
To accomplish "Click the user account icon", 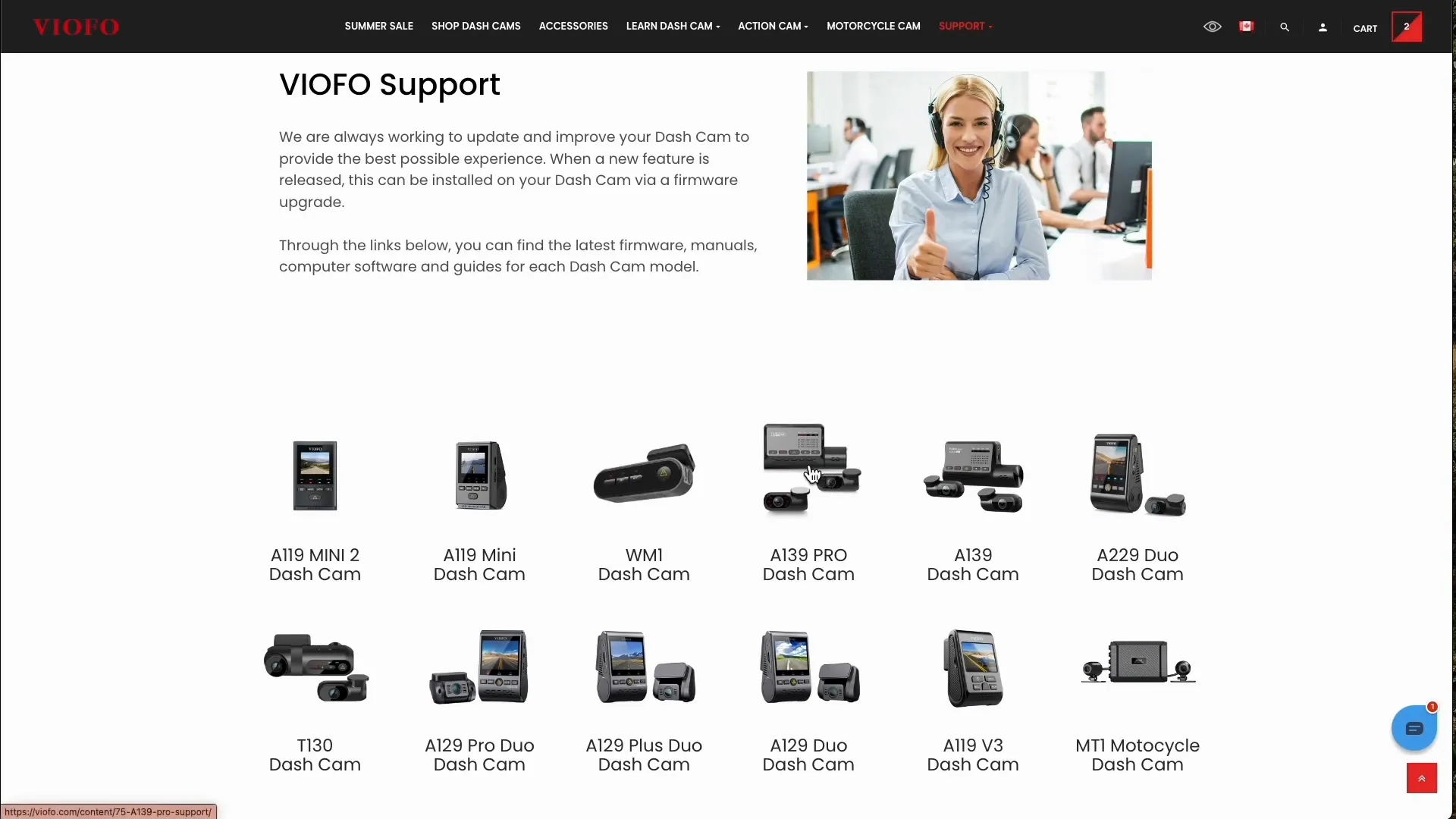I will click(x=1323, y=27).
